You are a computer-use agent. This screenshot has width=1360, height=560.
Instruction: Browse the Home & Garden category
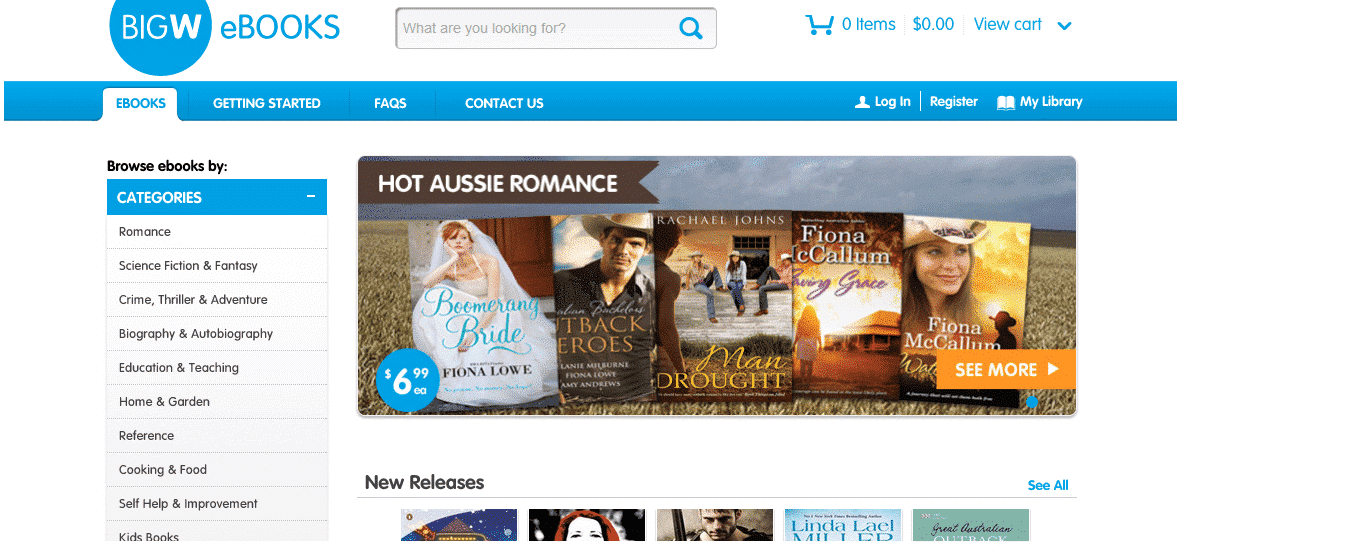[217, 402]
